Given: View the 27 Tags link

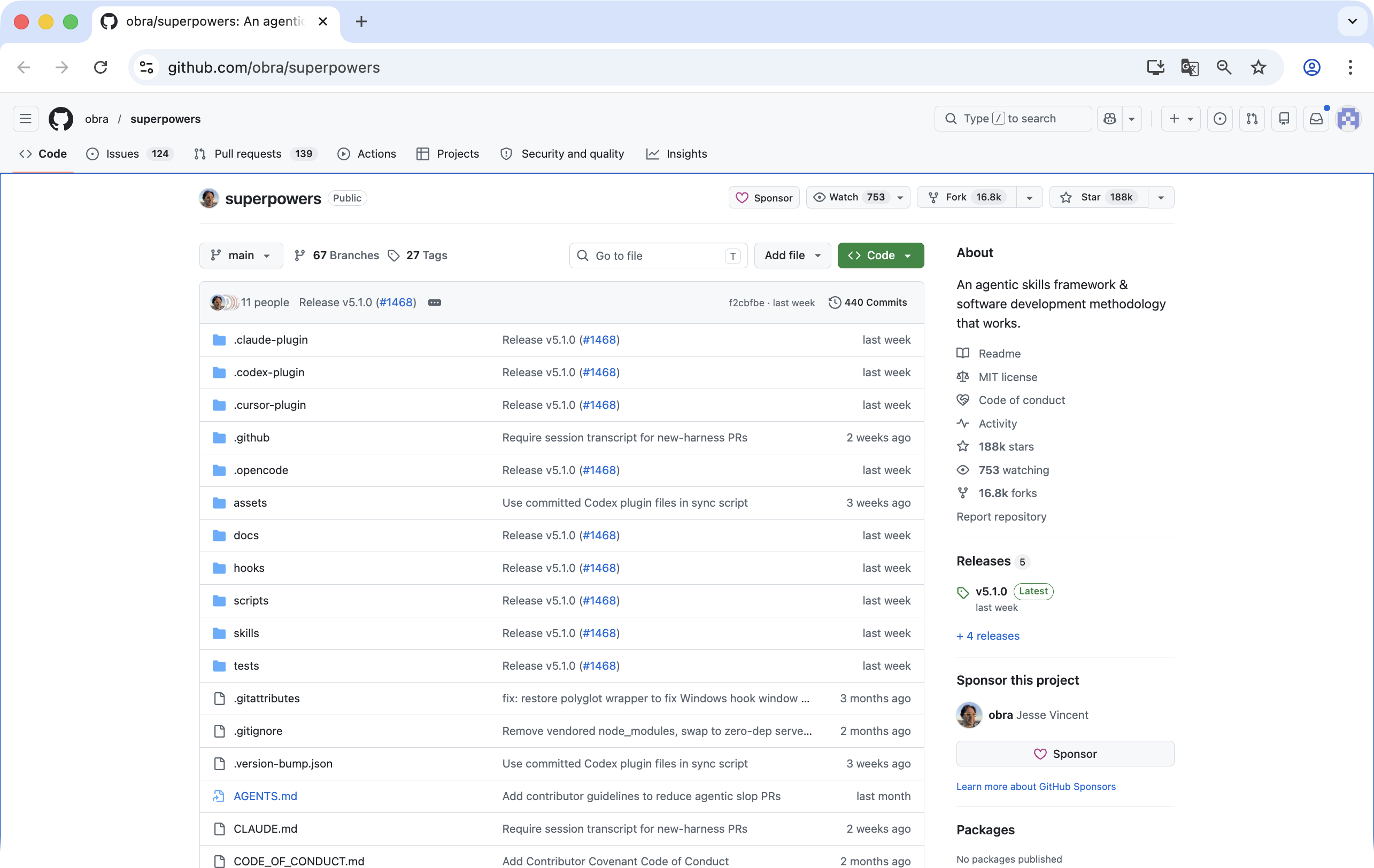Looking at the screenshot, I should [x=417, y=255].
